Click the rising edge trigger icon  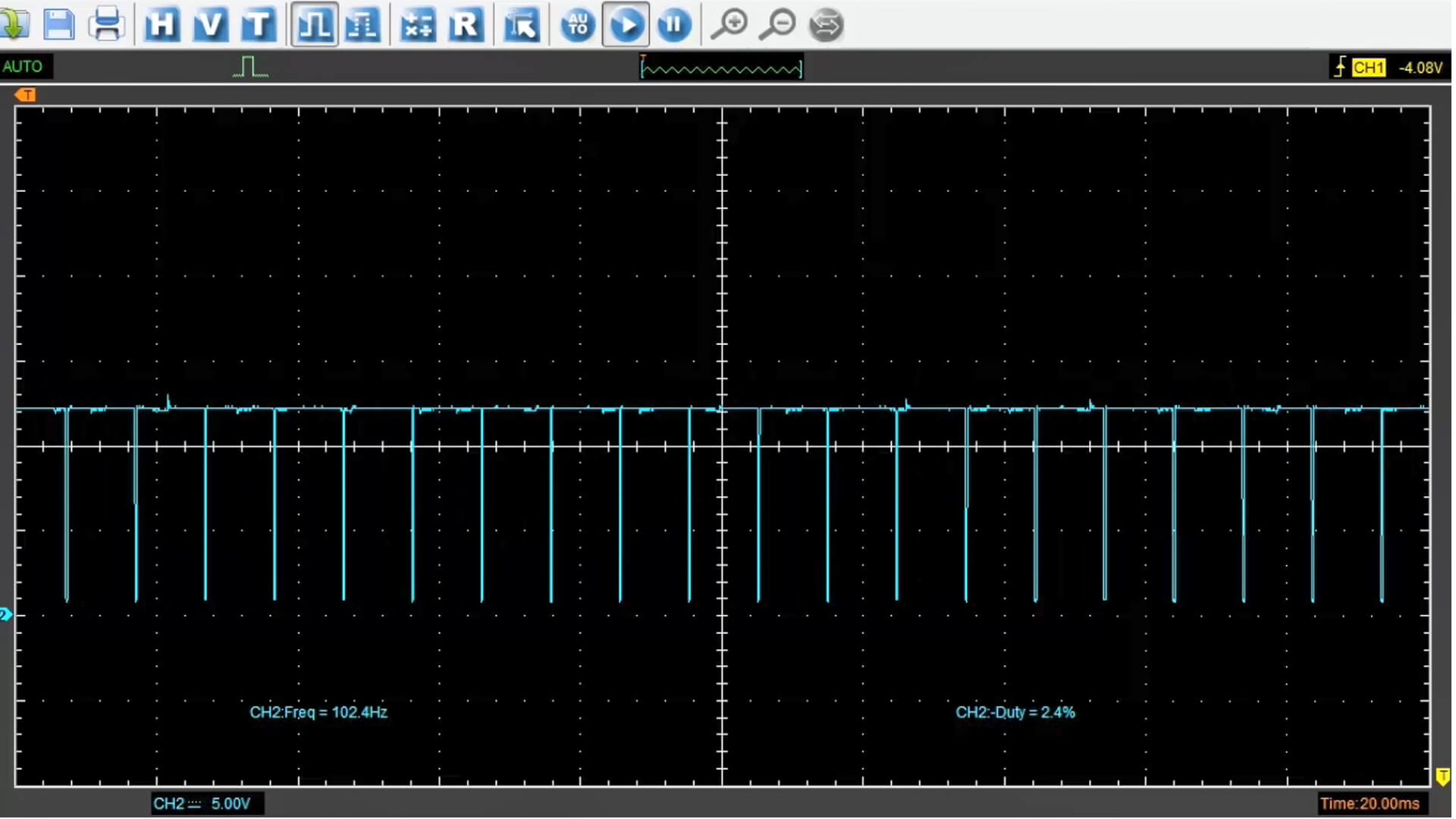click(1340, 67)
